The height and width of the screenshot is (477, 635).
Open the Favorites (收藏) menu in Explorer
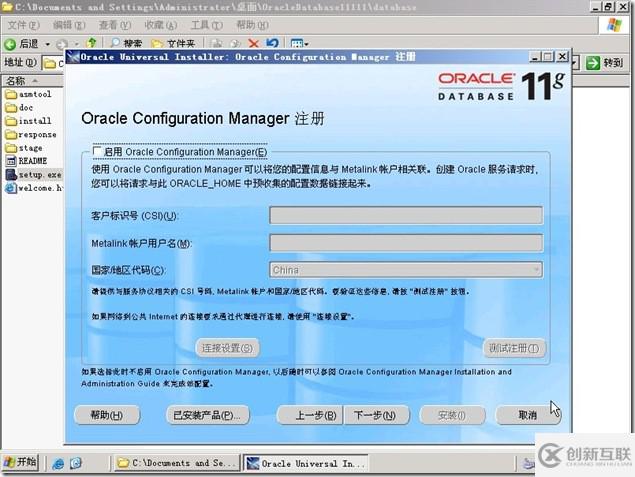[x=161, y=25]
